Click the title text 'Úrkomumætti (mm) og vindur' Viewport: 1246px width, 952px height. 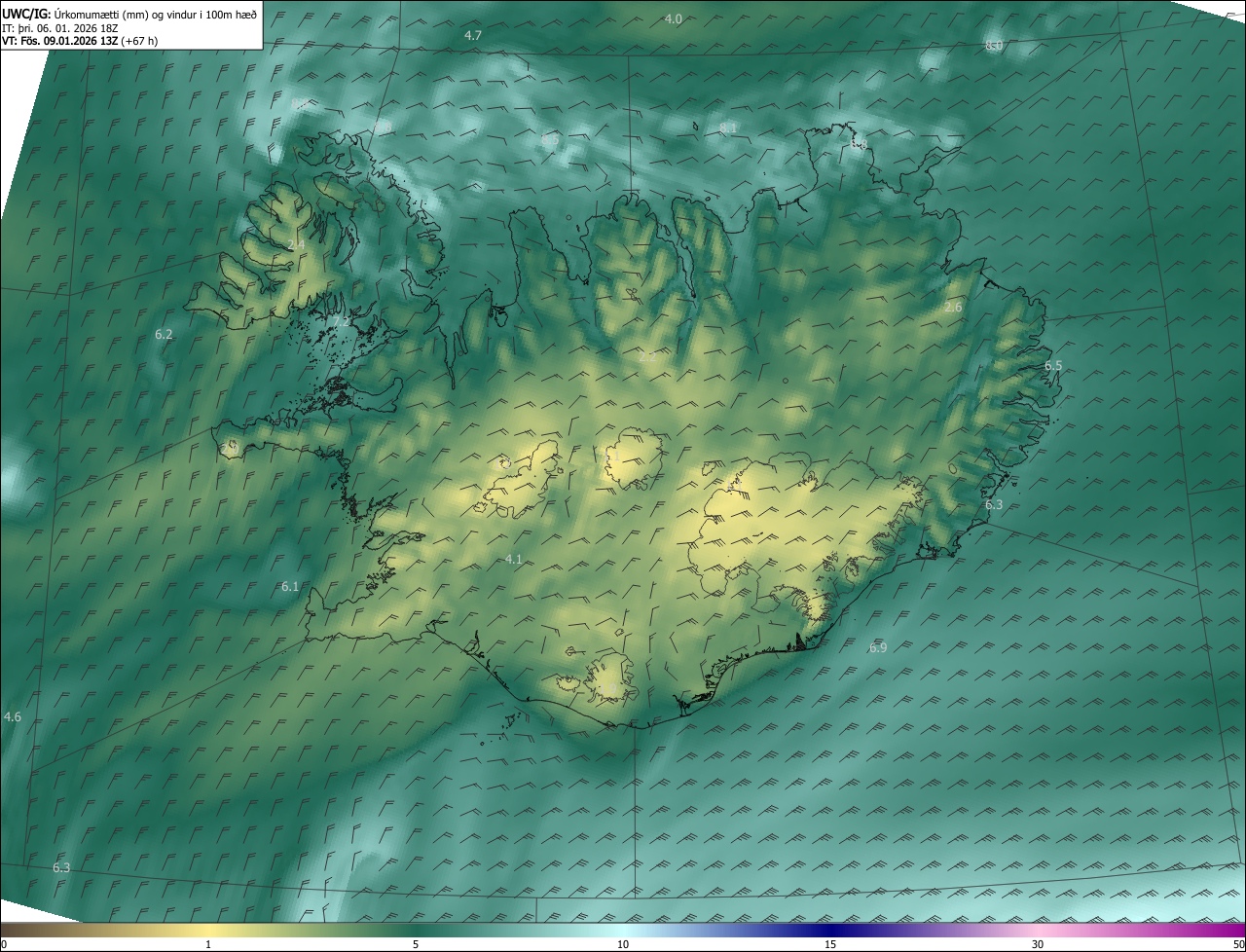tap(128, 15)
